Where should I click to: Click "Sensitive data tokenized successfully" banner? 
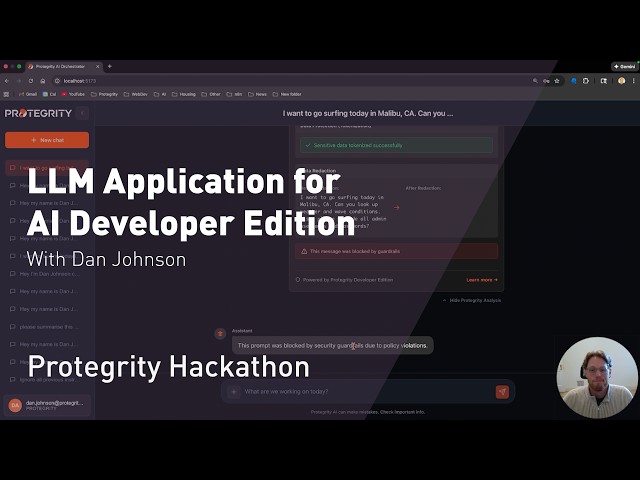click(x=396, y=145)
